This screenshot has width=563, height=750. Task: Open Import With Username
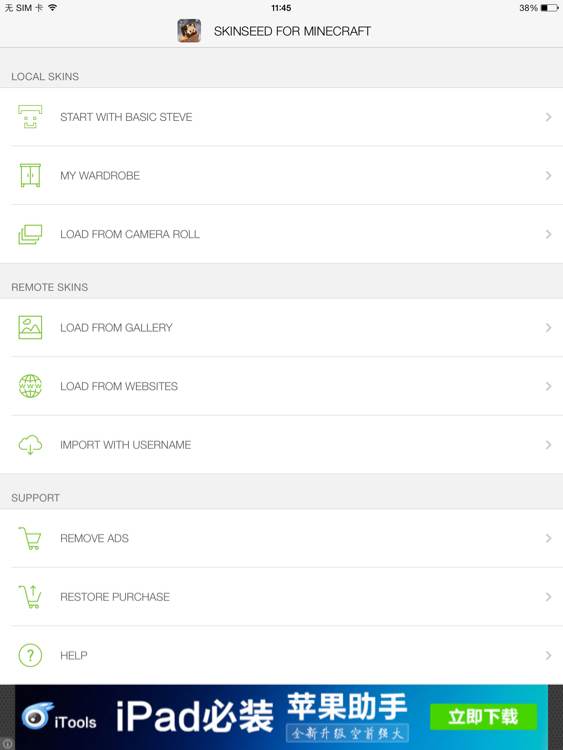coord(281,445)
